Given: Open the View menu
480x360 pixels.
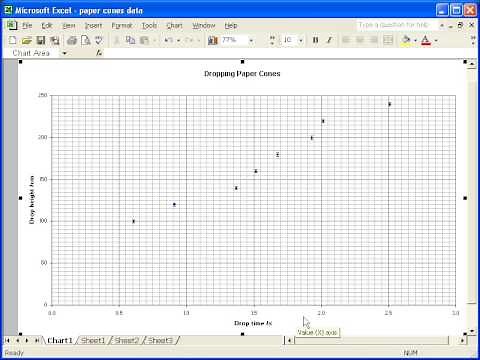Looking at the screenshot, I should click(x=68, y=25).
